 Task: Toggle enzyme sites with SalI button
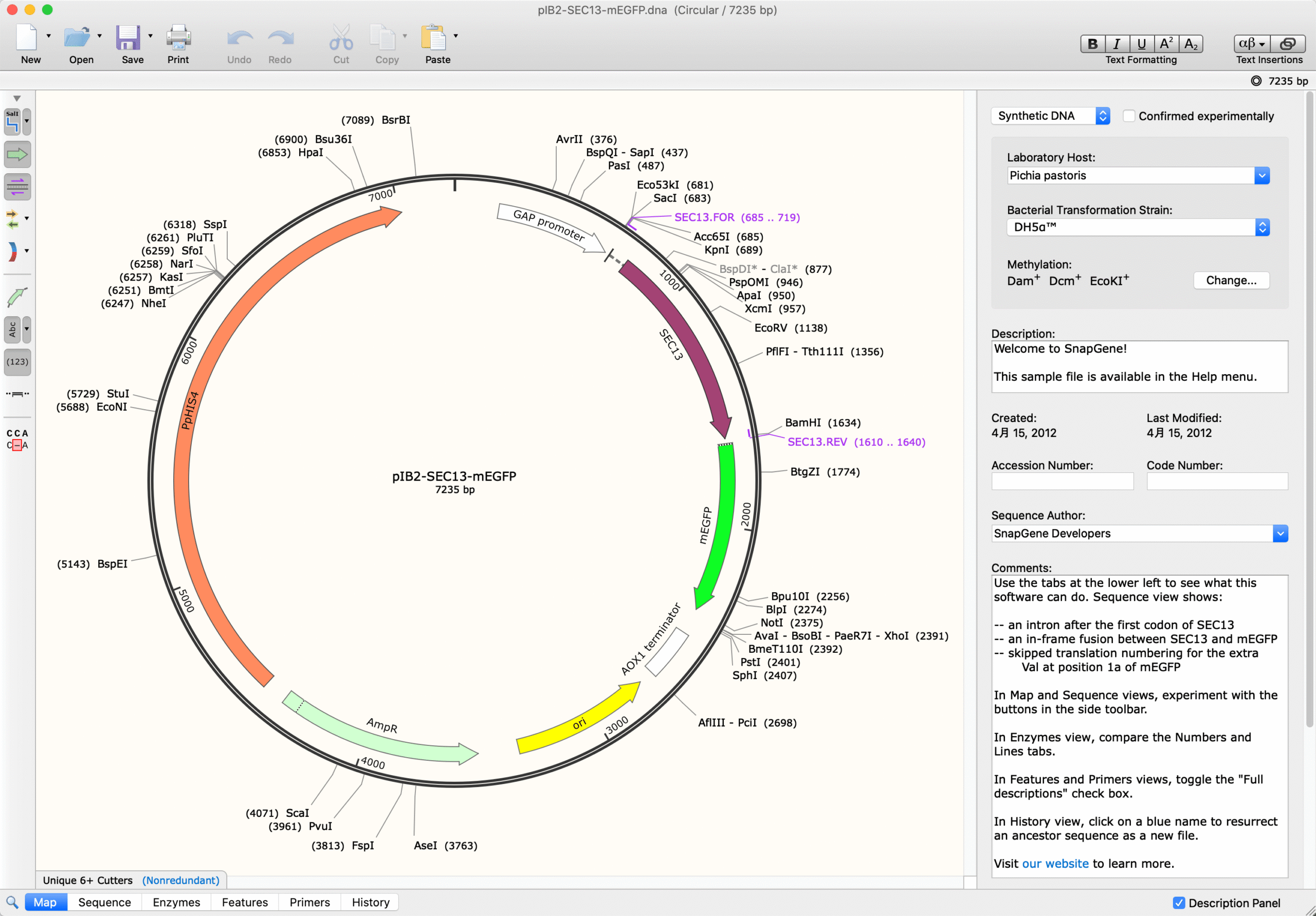[12, 121]
